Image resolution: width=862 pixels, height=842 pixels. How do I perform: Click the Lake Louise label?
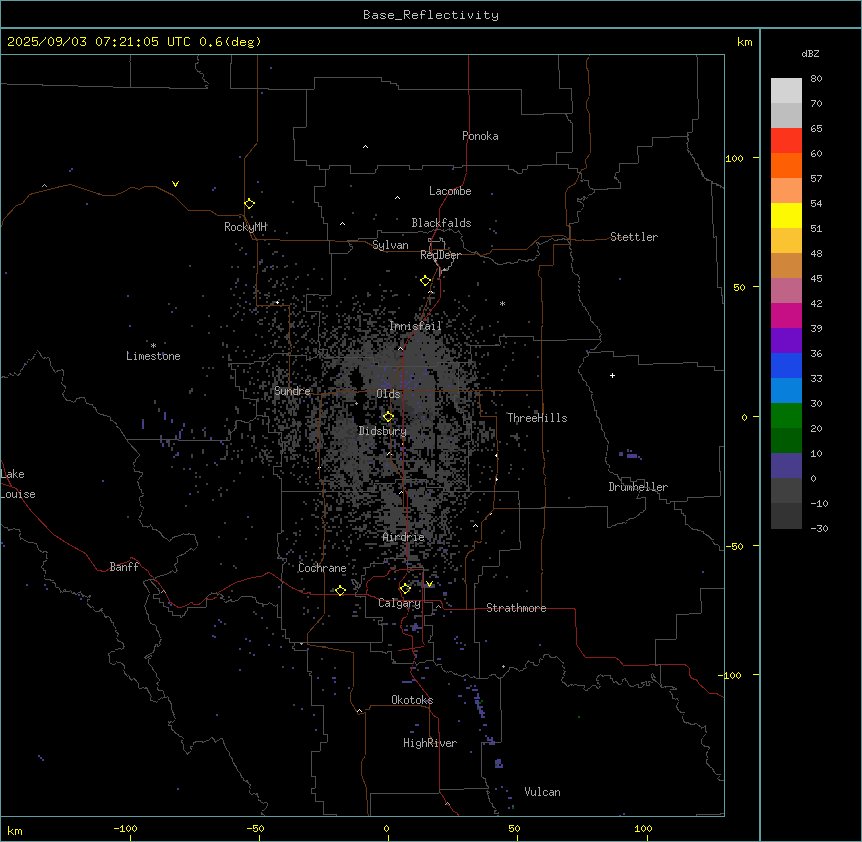click(18, 484)
